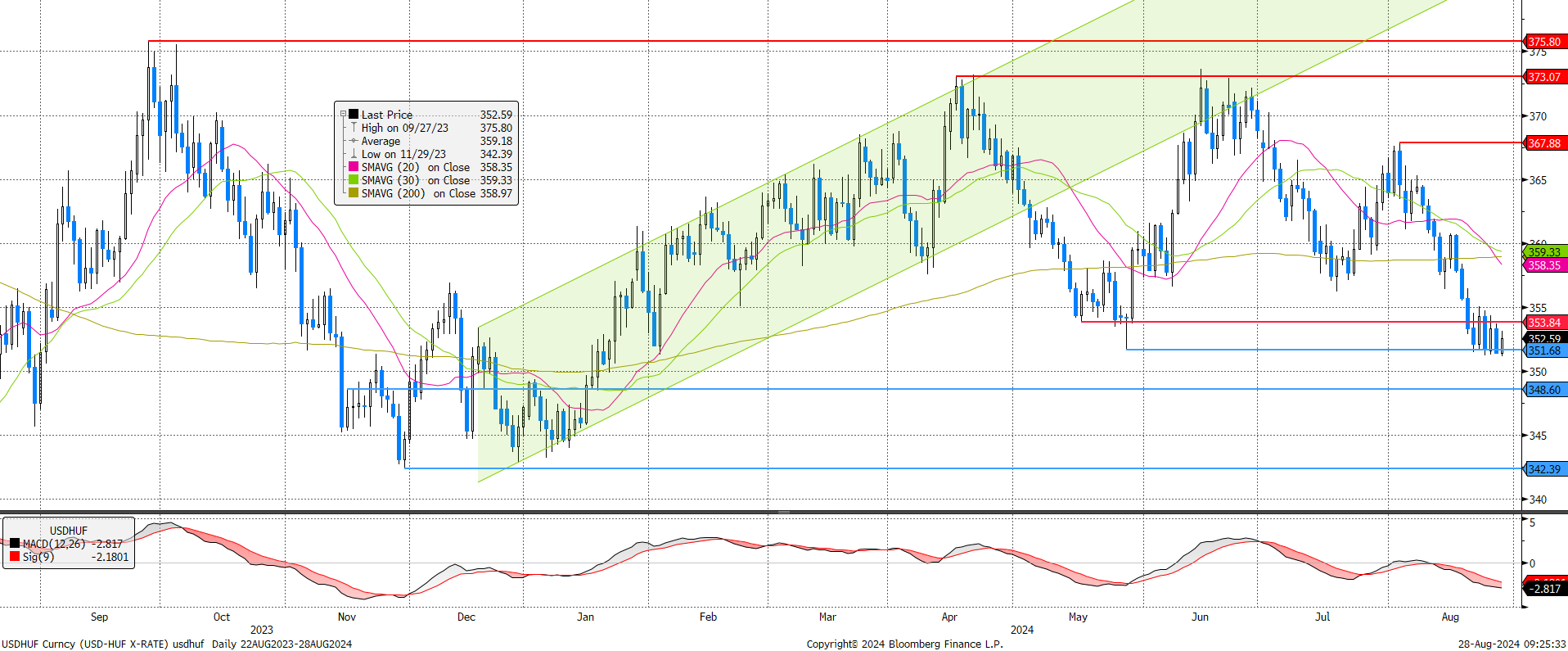Click the black -2.817 MACD axis tag

(1544, 589)
